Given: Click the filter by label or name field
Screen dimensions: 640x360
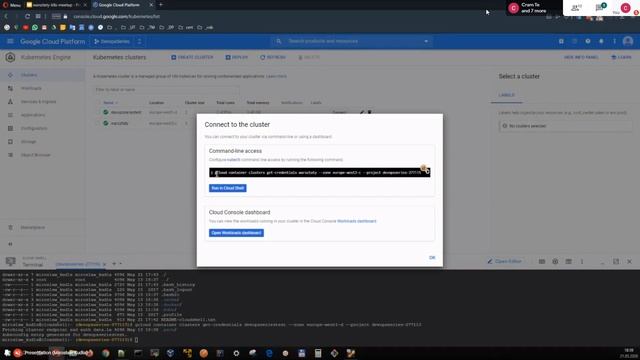Looking at the screenshot, I should point(167,89).
